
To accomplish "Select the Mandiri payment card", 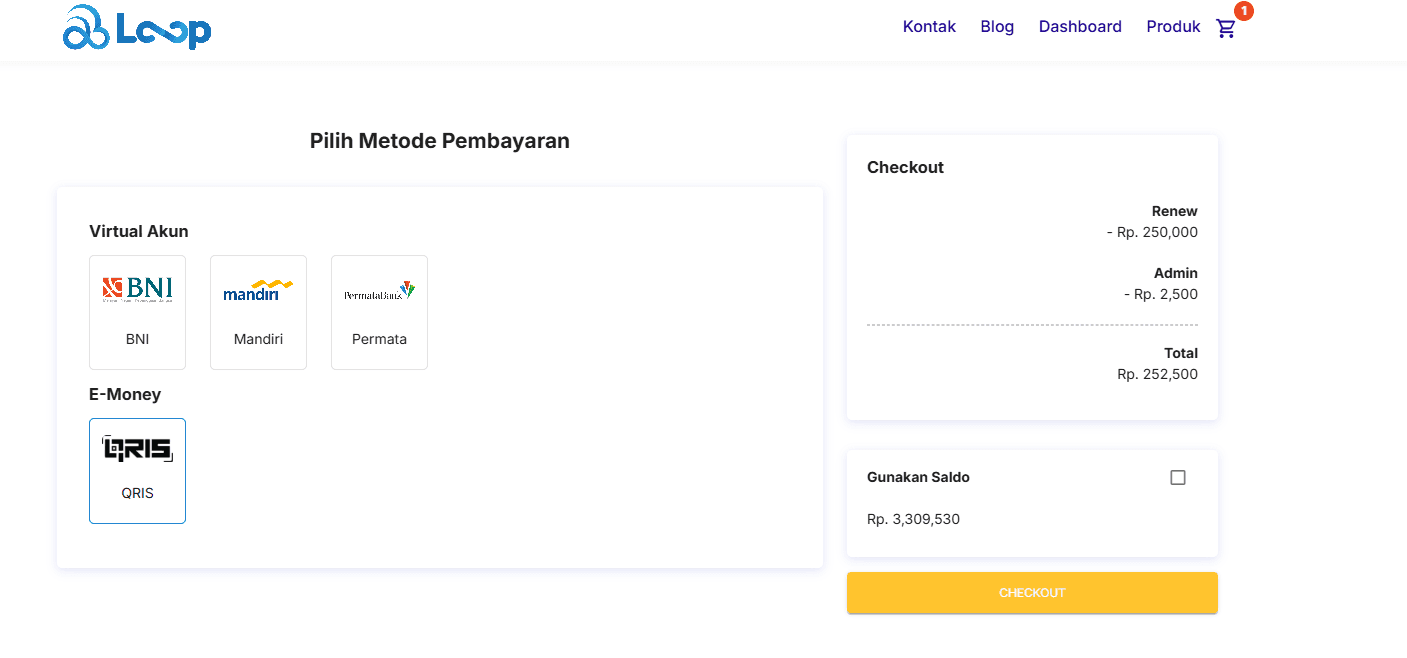I will point(258,312).
